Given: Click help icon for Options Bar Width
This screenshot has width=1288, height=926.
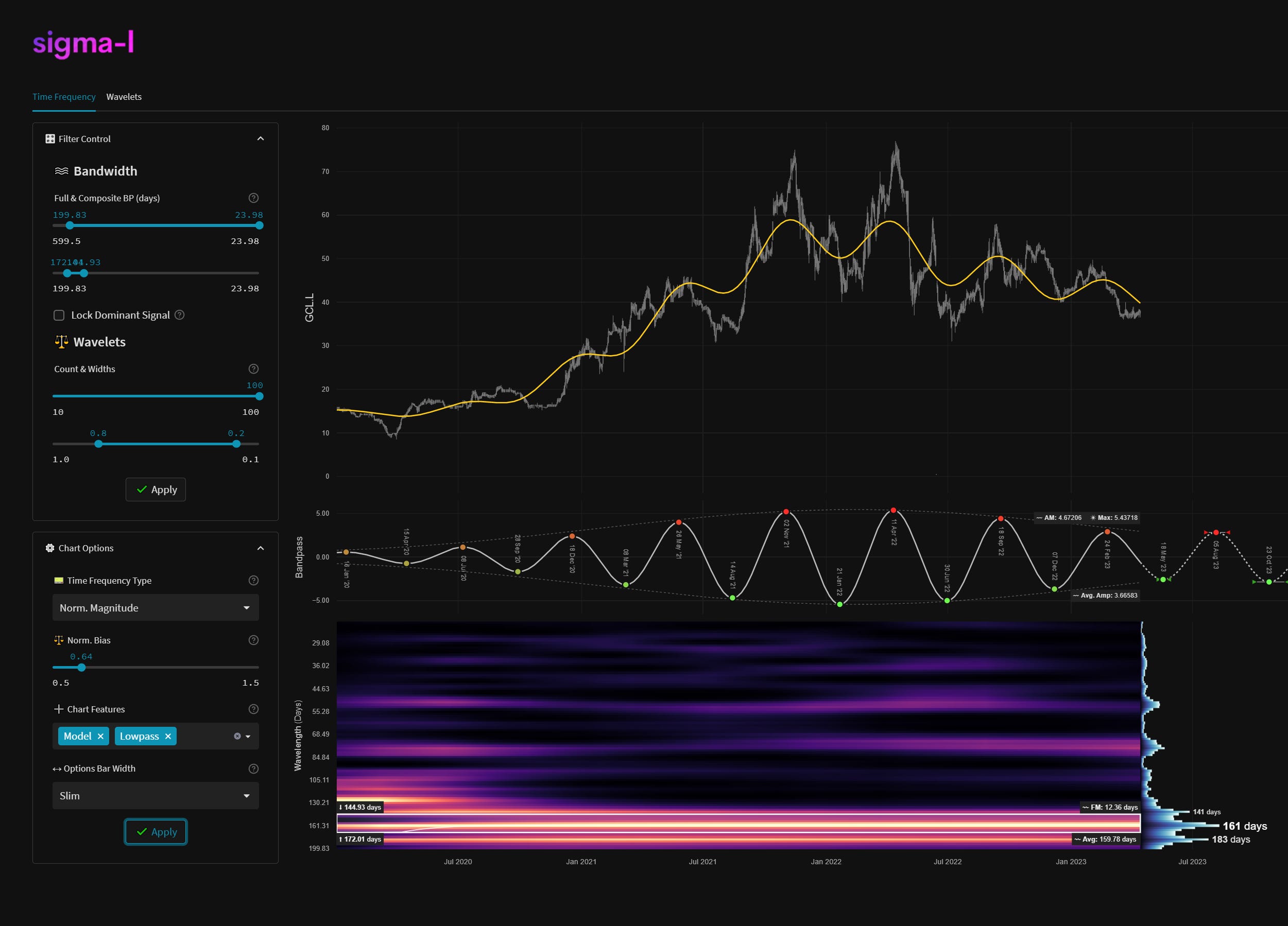Looking at the screenshot, I should pos(253,768).
